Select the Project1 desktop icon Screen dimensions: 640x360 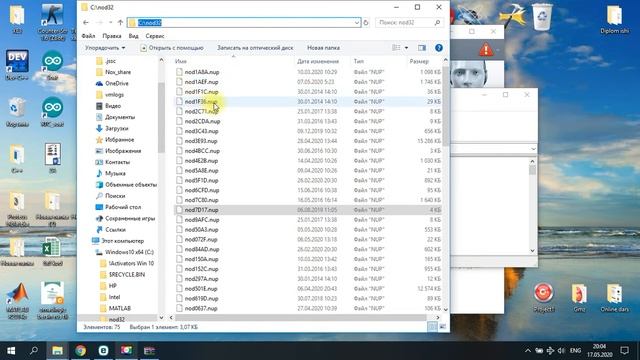point(544,298)
